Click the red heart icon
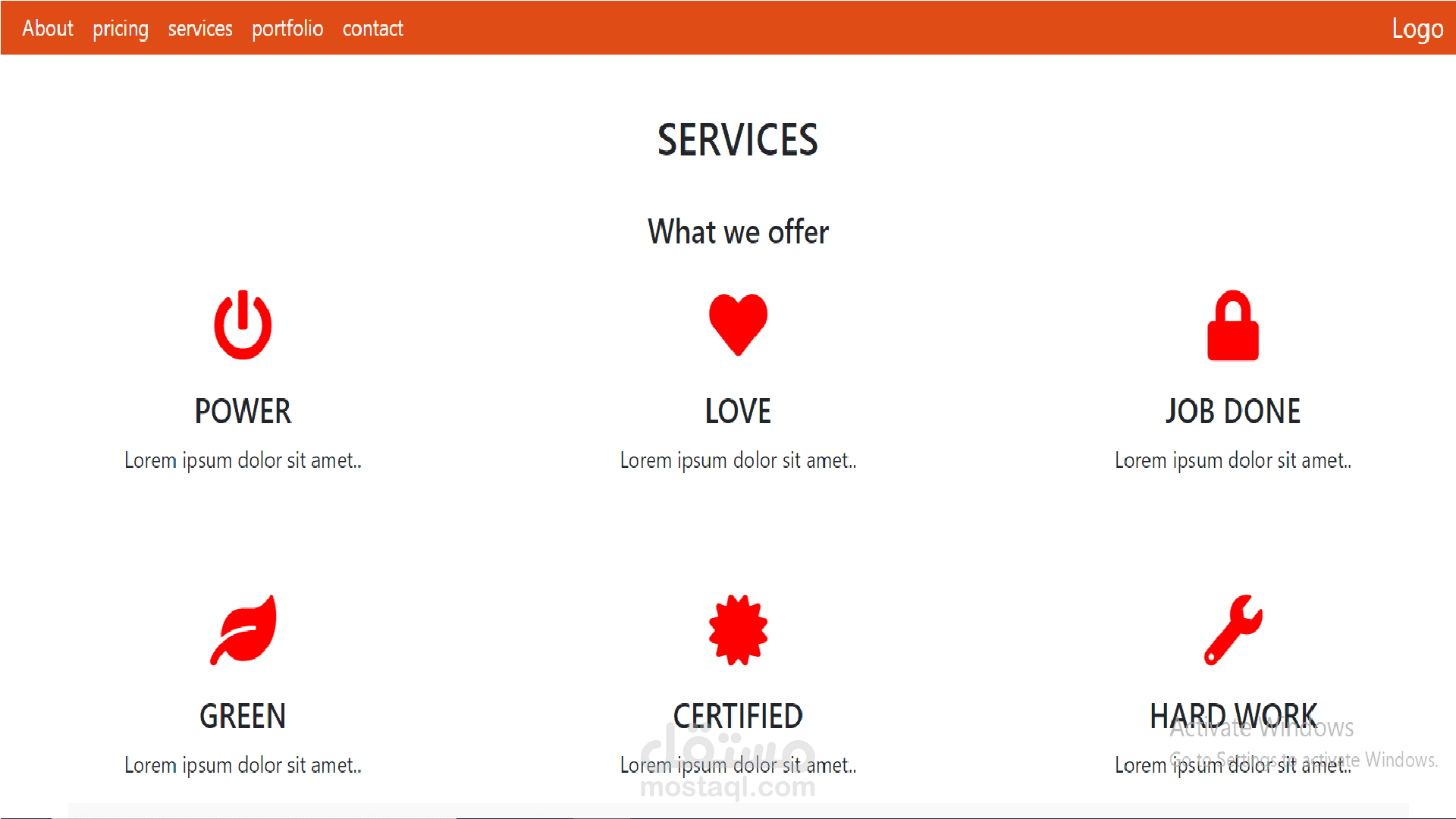The width and height of the screenshot is (1456, 819). [738, 324]
